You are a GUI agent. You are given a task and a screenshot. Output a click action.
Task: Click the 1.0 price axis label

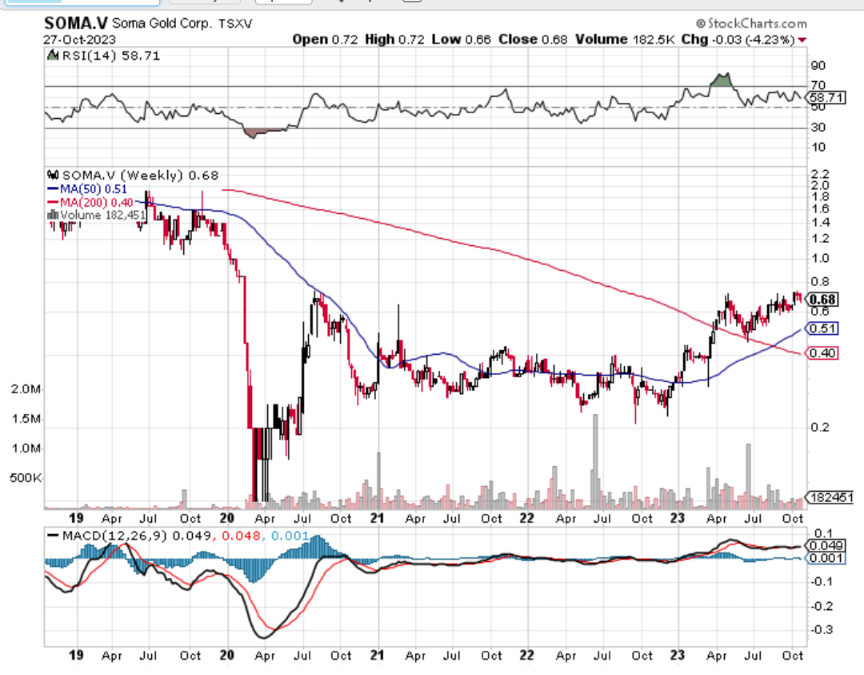(x=820, y=258)
